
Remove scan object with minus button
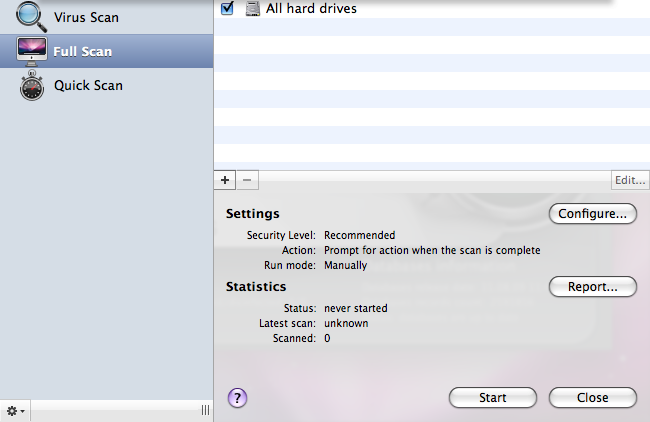point(247,180)
